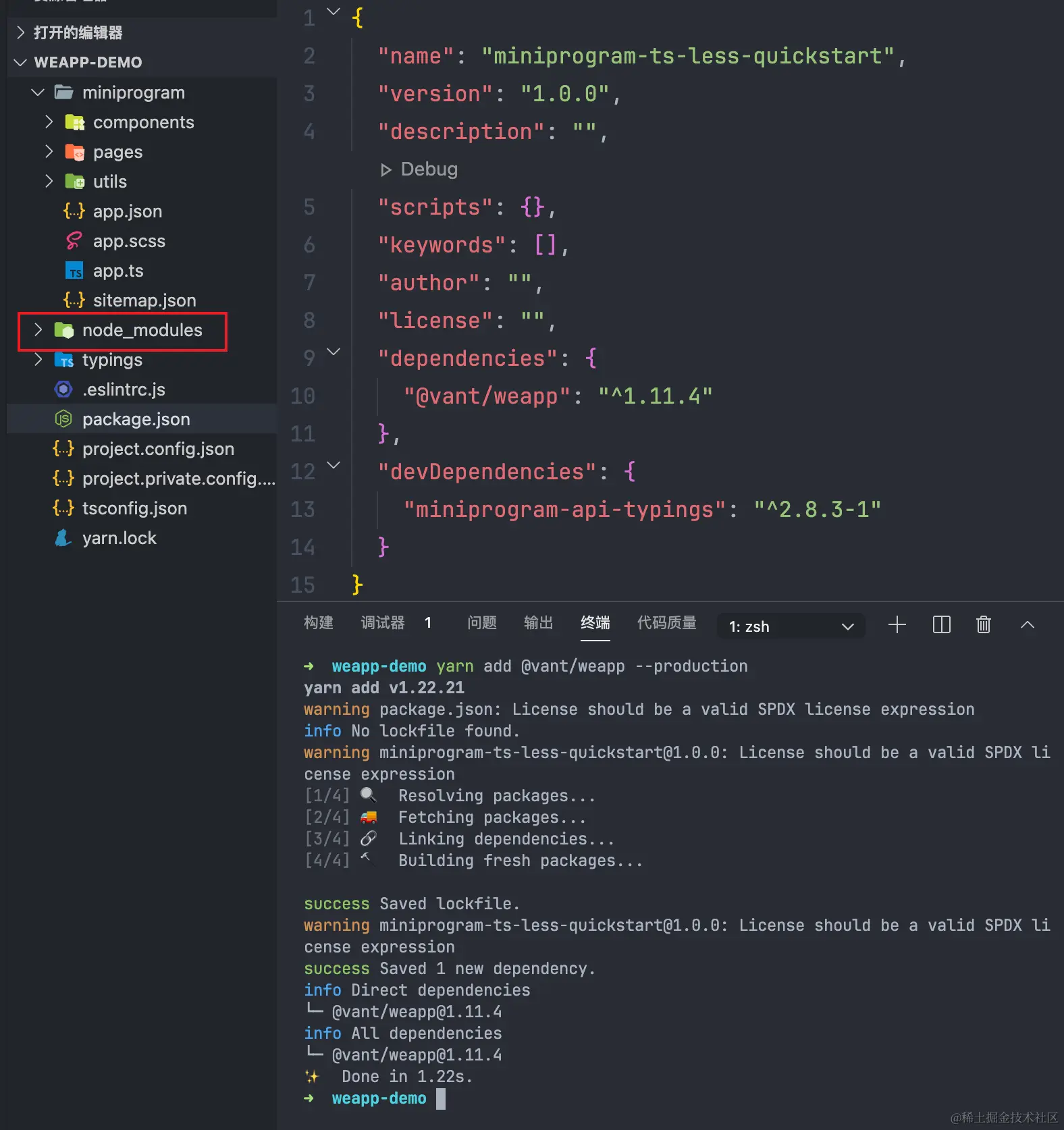Click the utils folder icon

[75, 182]
